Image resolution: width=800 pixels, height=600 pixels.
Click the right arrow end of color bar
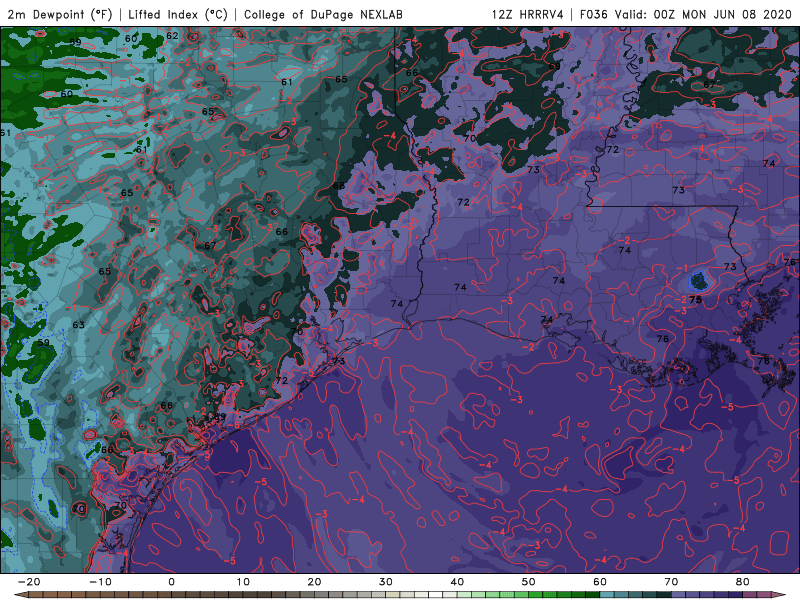(780, 595)
